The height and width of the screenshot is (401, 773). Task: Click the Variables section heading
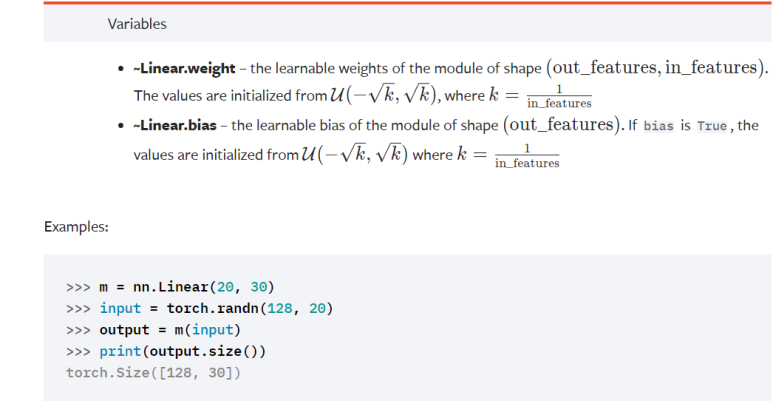pyautogui.click(x=137, y=23)
